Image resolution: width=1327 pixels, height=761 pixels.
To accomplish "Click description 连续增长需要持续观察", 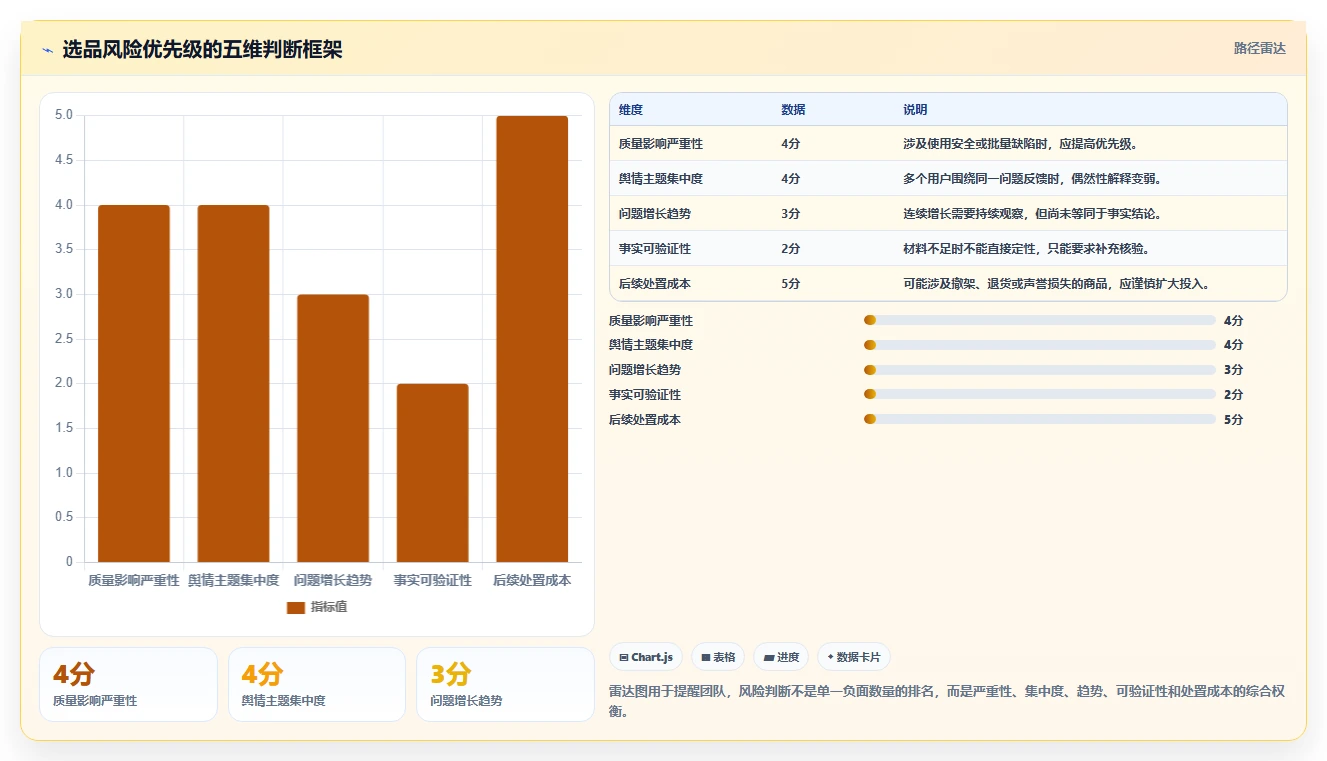I will pos(1032,214).
